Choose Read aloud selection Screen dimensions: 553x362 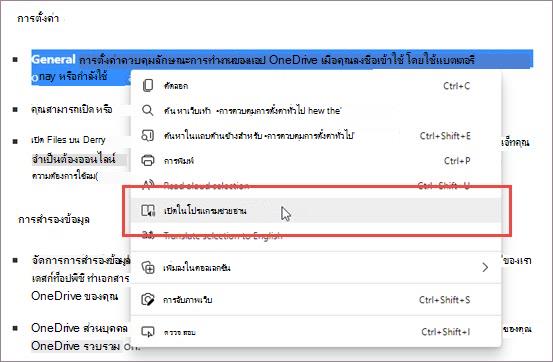pos(316,186)
